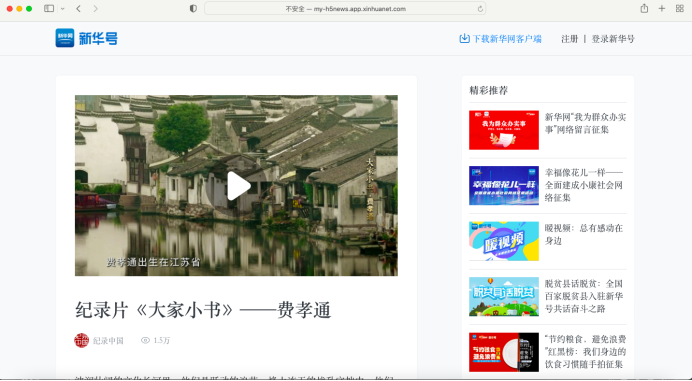
Task: Open 下载新华网客户端 link
Action: [x=507, y=39]
